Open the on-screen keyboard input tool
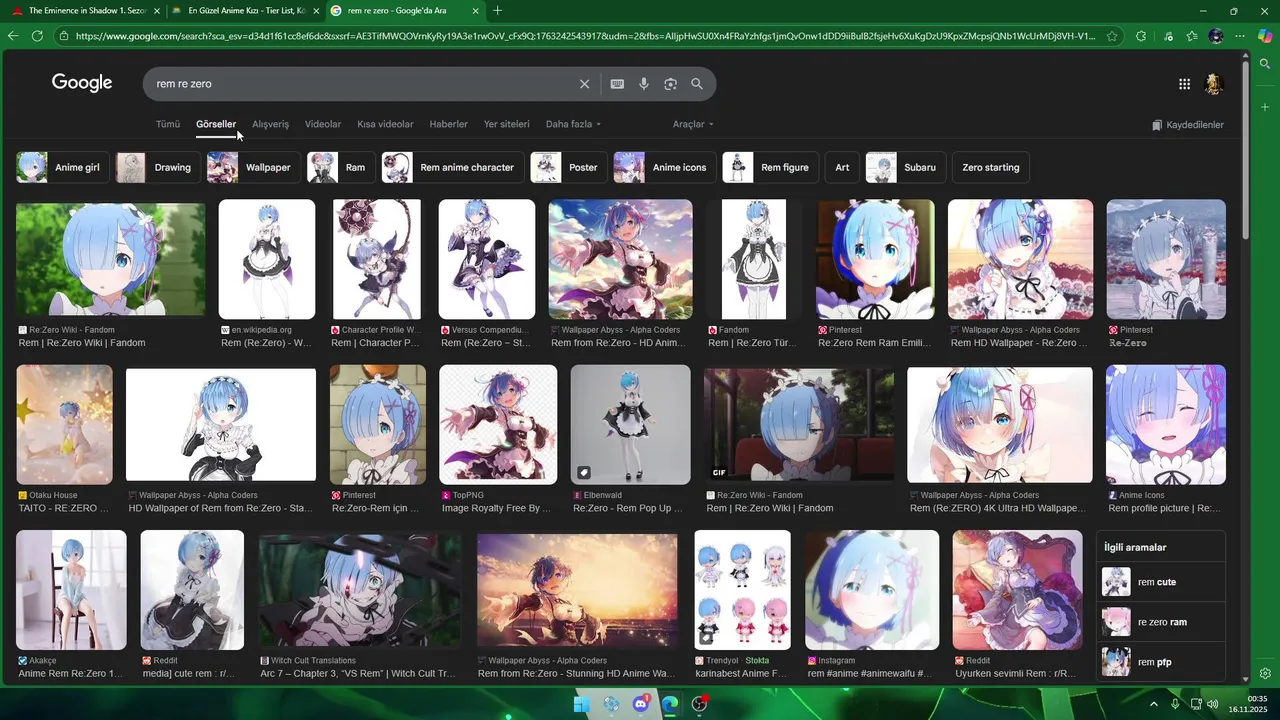This screenshot has width=1280, height=720. click(617, 84)
